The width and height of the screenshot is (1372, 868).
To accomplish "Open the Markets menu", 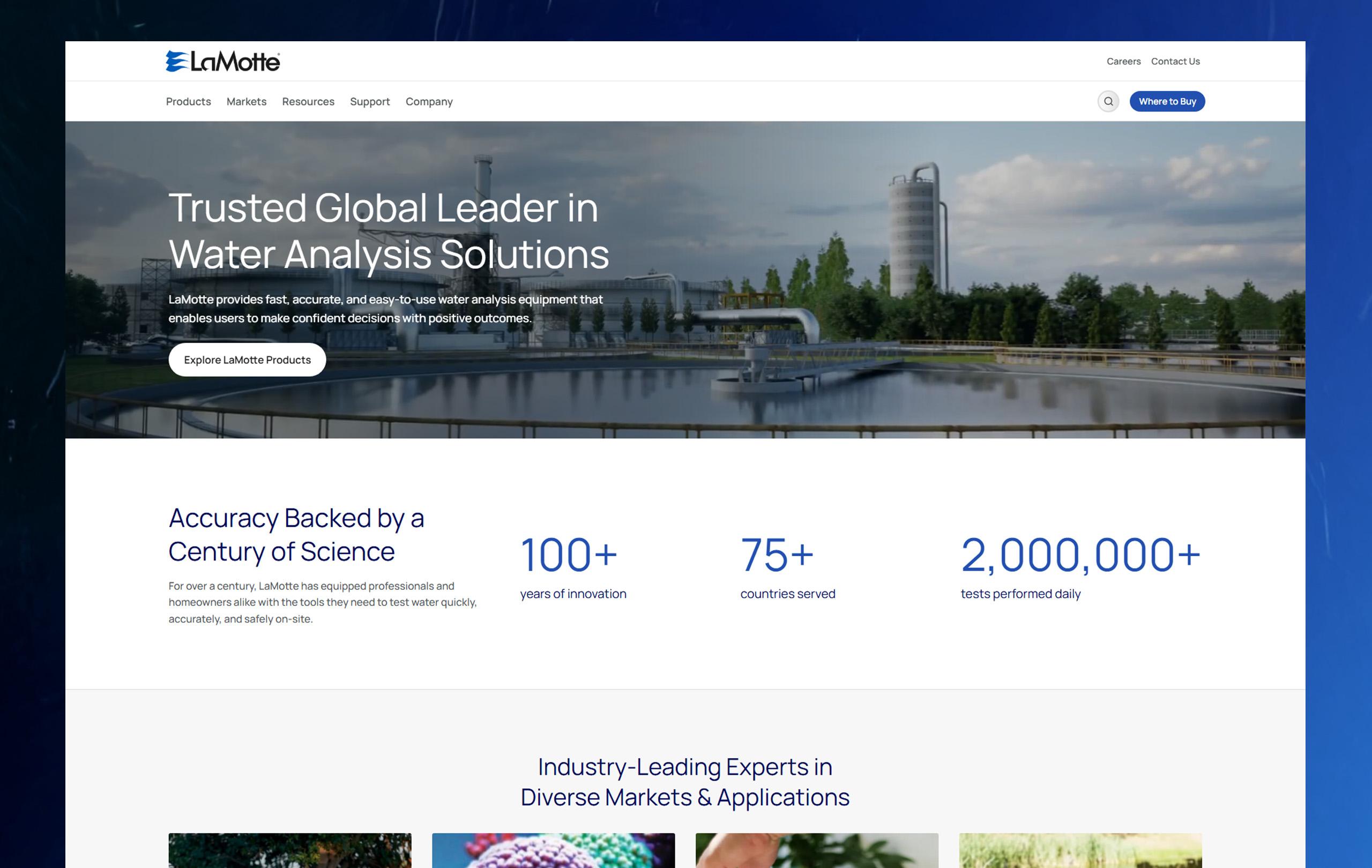I will (246, 101).
